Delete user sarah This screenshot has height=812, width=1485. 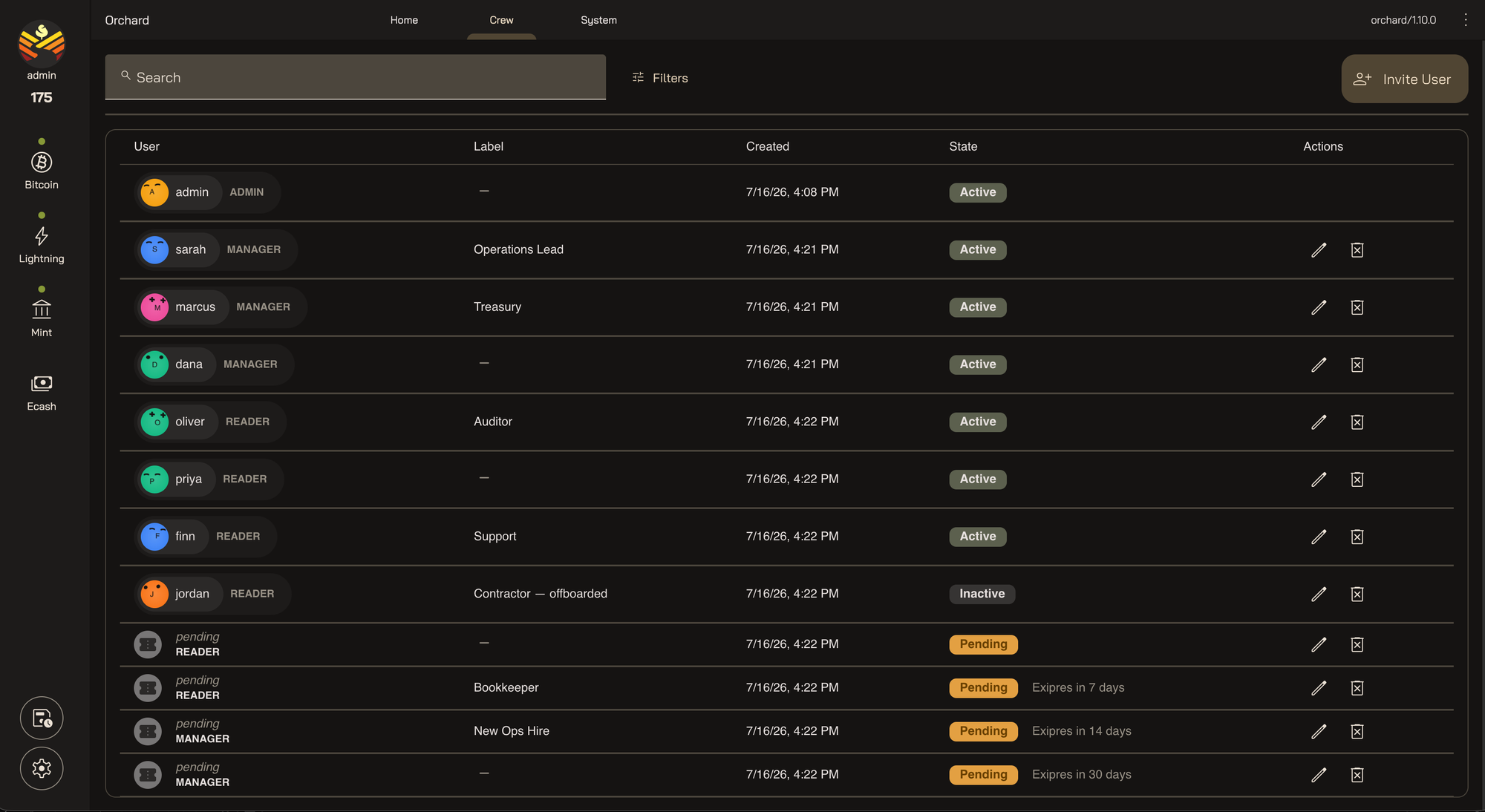click(x=1357, y=250)
